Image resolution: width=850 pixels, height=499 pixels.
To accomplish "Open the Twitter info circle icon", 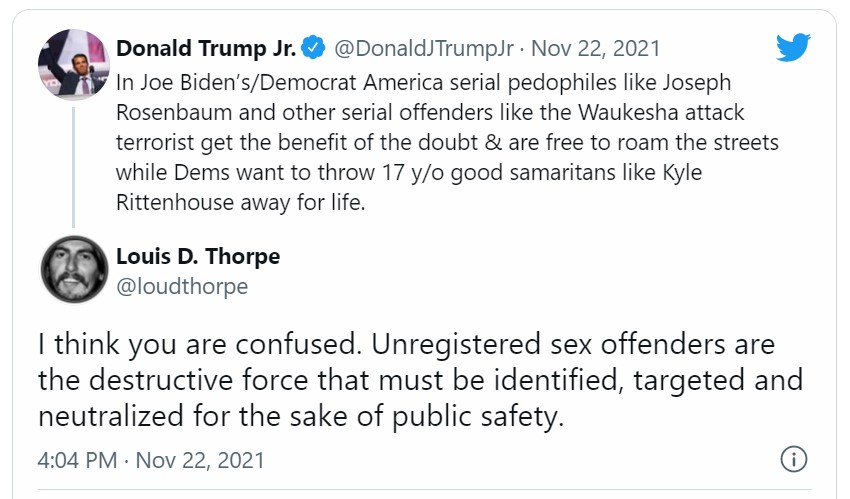I will click(791, 459).
